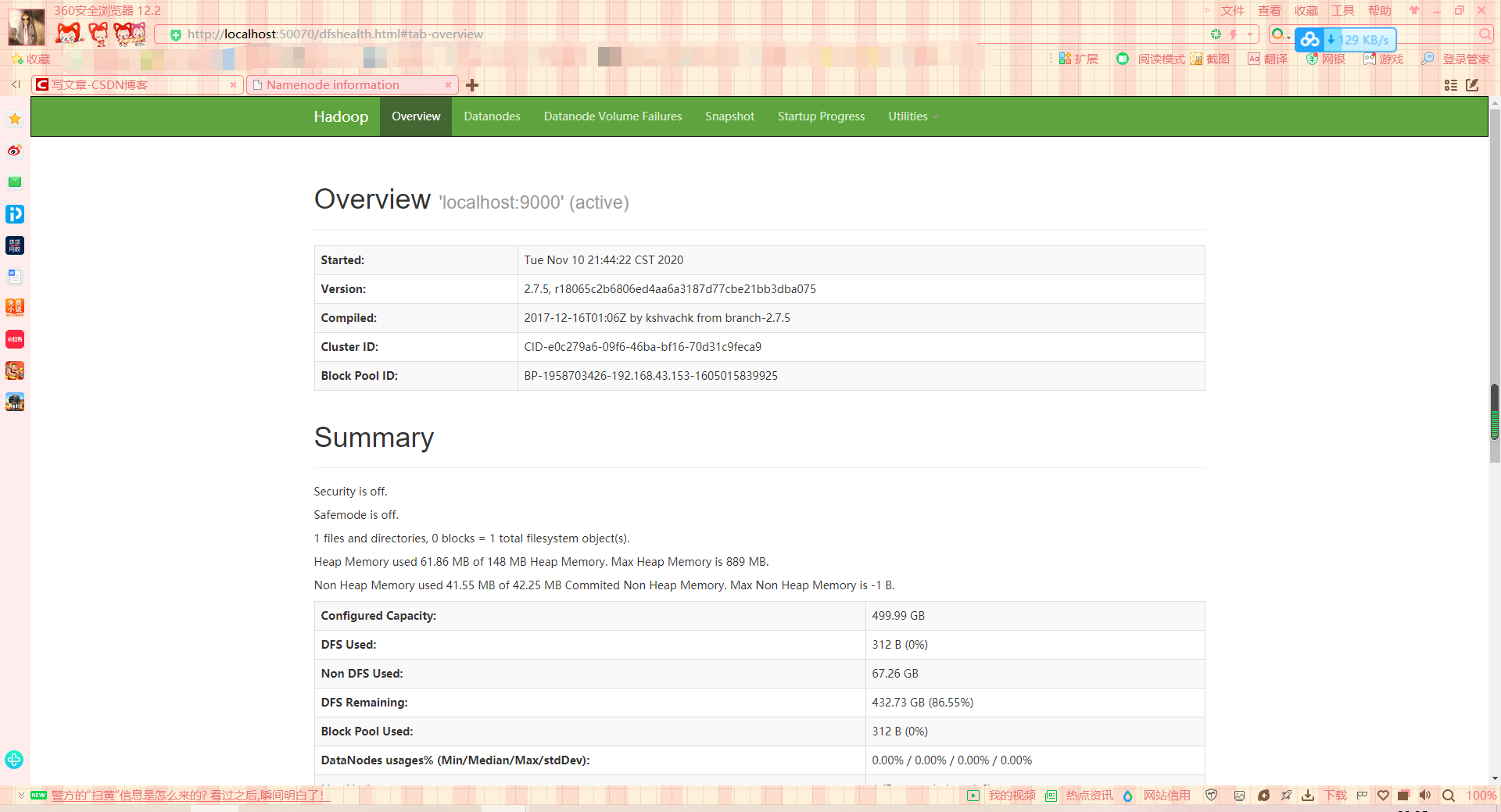Click the heart favorites icon in status bar
The image size is (1501, 812).
click(1383, 795)
